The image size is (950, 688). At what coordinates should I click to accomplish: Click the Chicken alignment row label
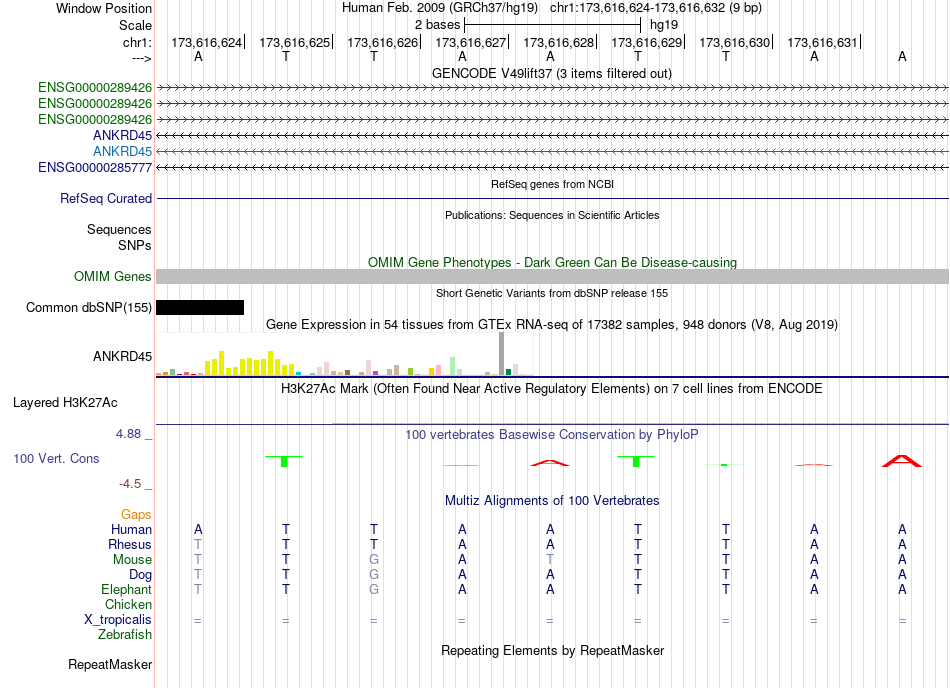coord(128,605)
